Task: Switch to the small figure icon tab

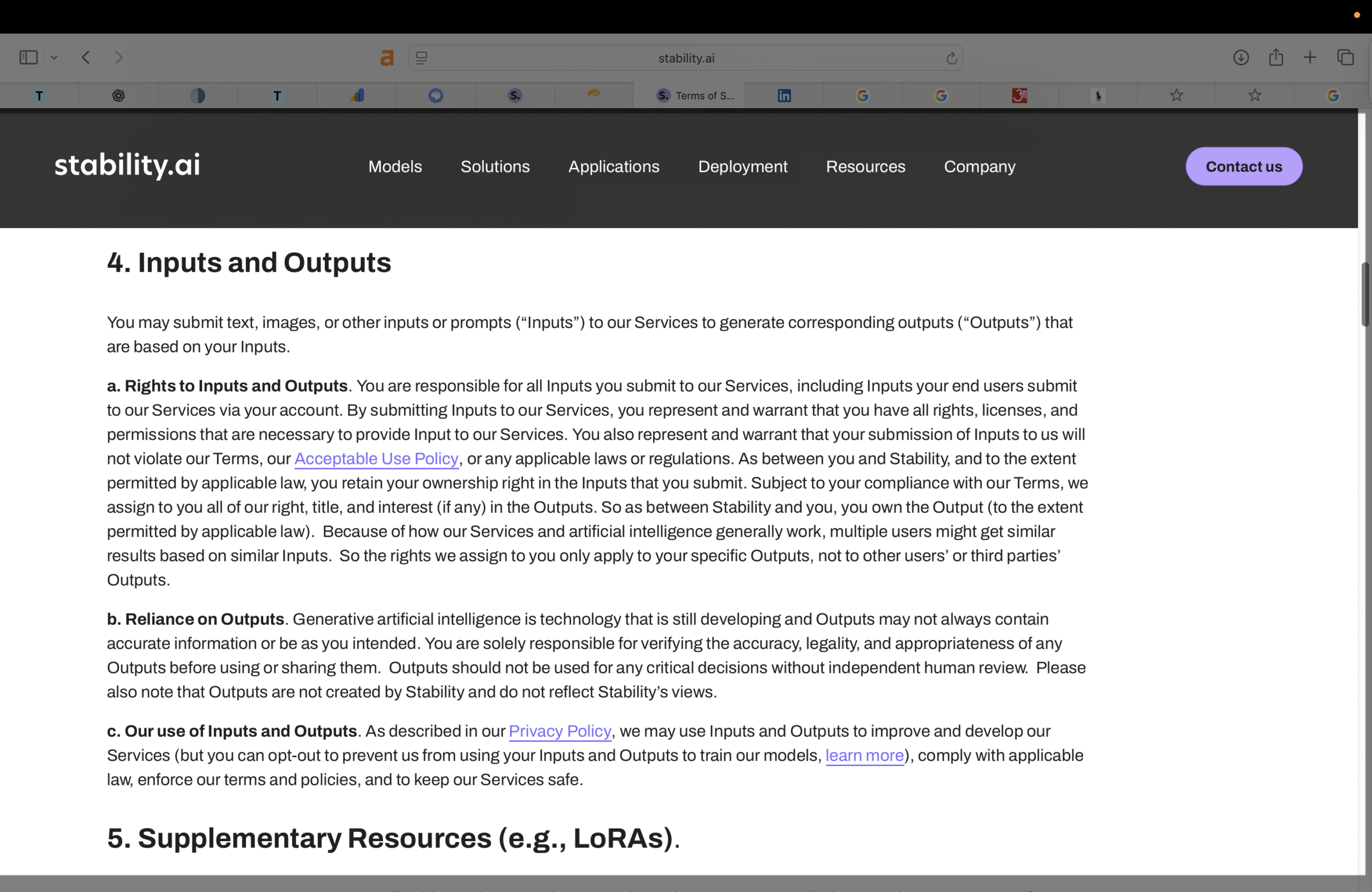Action: click(1098, 96)
